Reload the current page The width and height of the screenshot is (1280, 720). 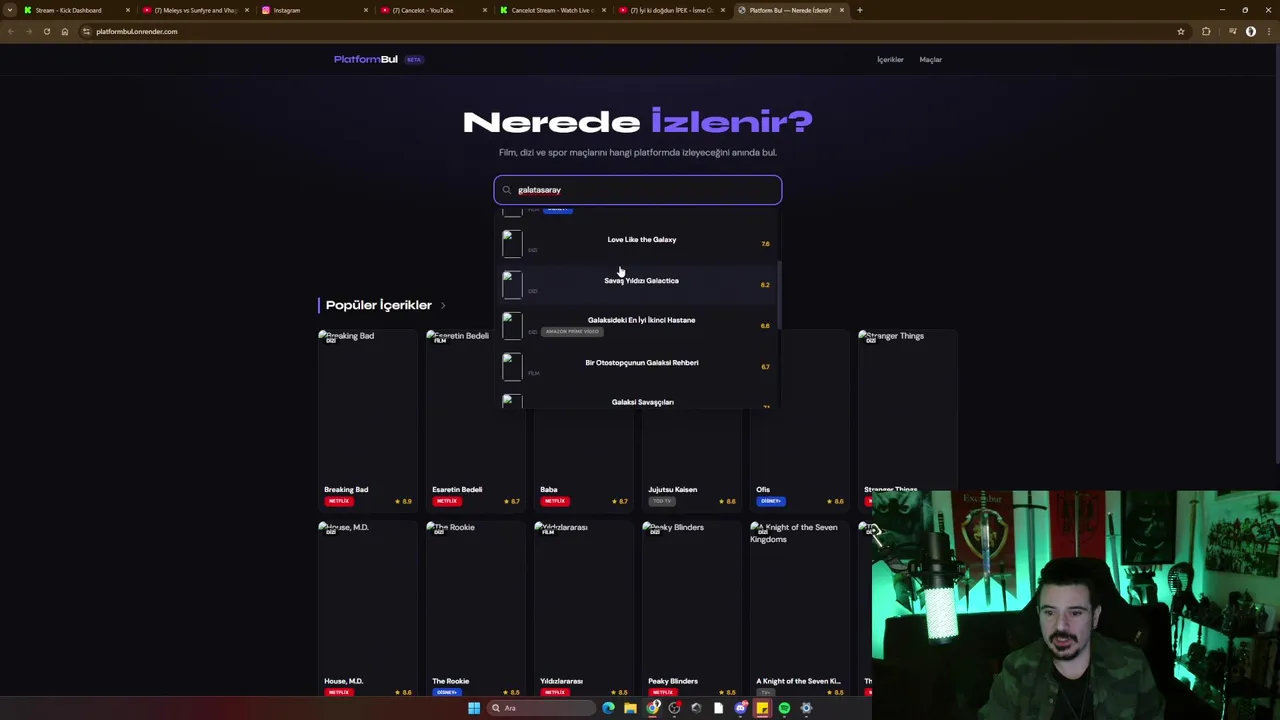point(46,31)
